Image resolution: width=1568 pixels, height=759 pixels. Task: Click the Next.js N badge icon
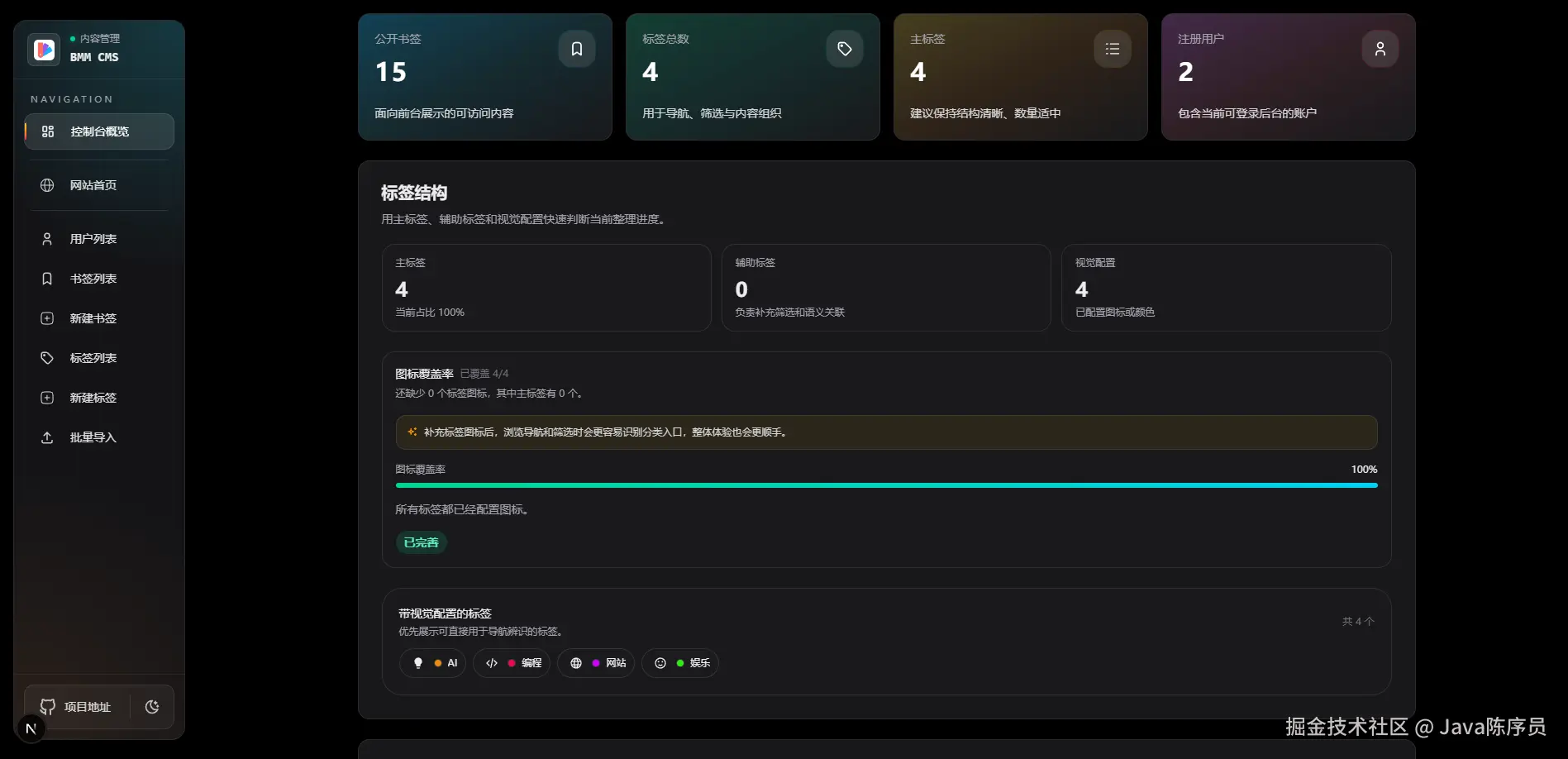31,728
